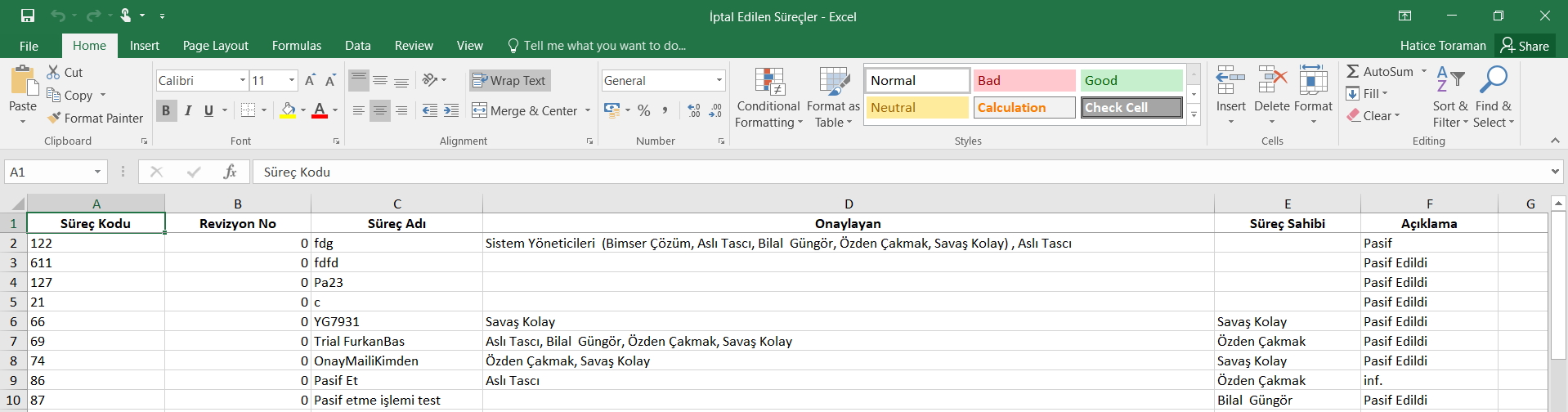The width and height of the screenshot is (1568, 412).
Task: Open the Name Box dropdown arrow
Action: (97, 172)
